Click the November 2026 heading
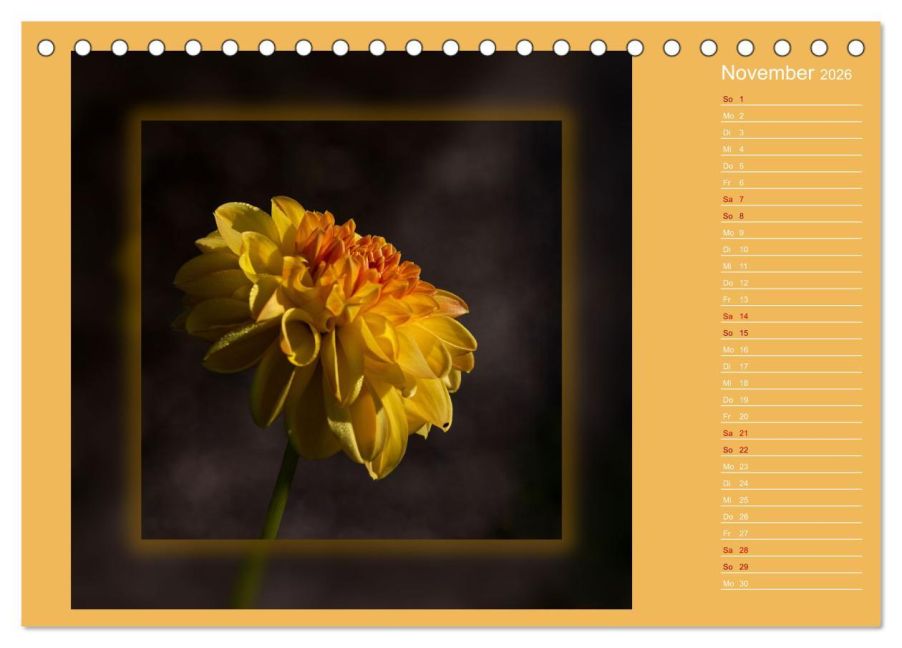 click(x=786, y=73)
